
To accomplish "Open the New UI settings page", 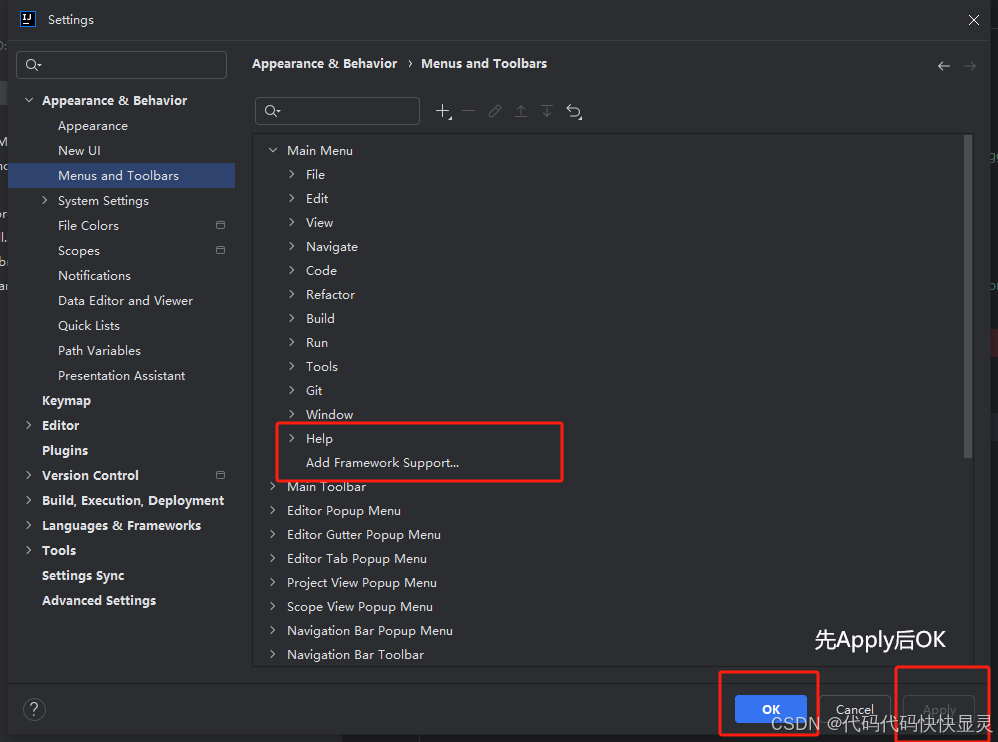I will pyautogui.click(x=80, y=151).
